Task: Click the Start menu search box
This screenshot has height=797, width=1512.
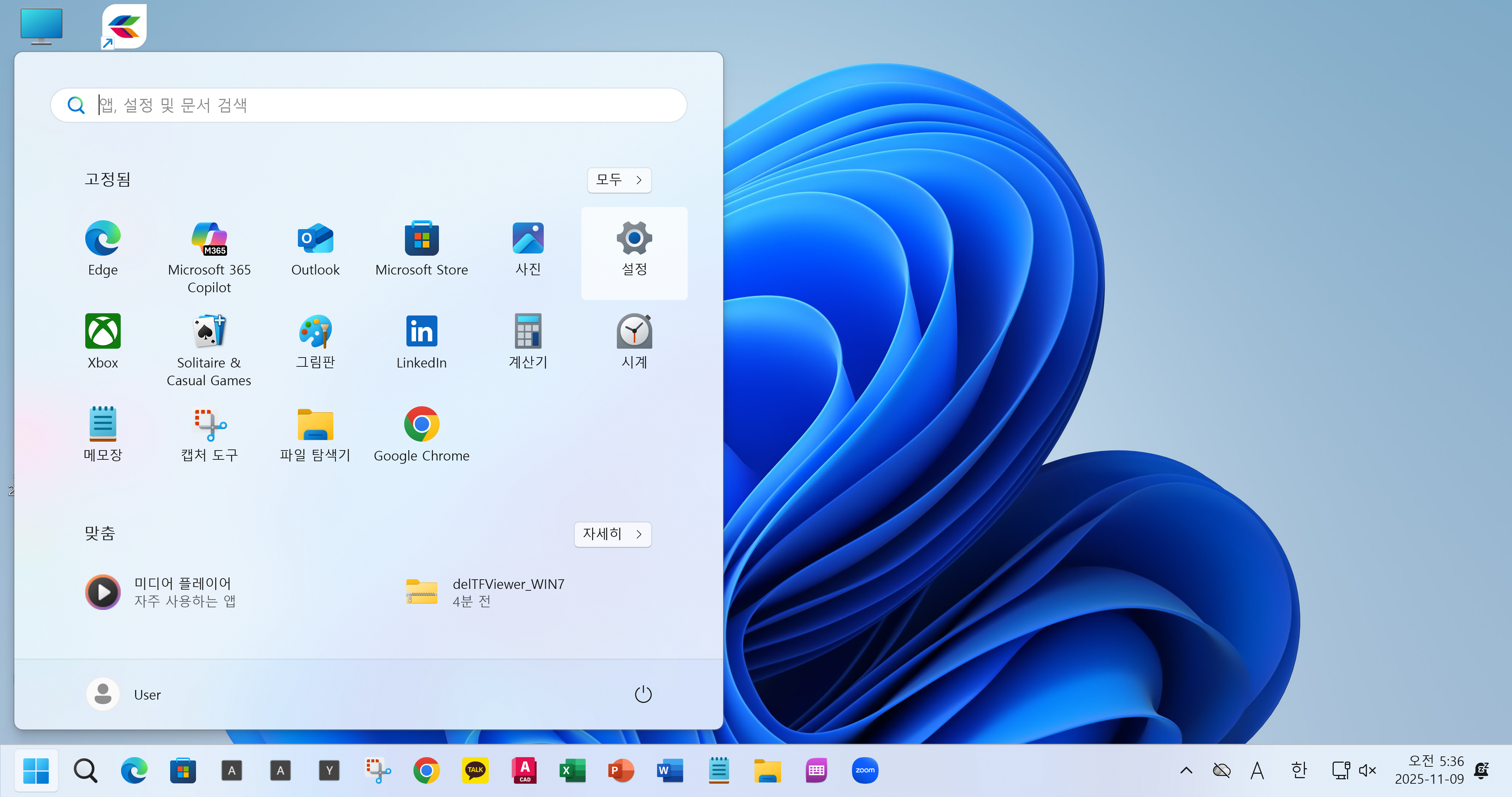Action: [369, 105]
